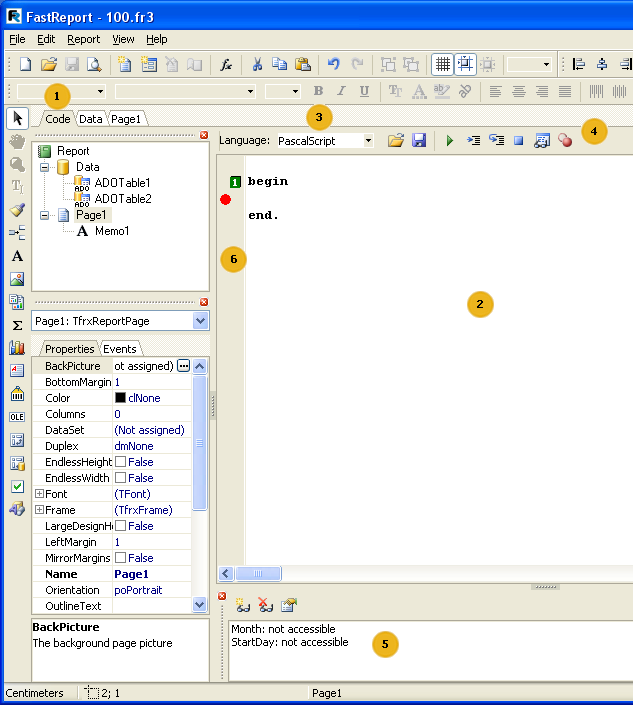Open script file in code toolbar
Image resolution: width=633 pixels, height=705 pixels.
(x=395, y=141)
